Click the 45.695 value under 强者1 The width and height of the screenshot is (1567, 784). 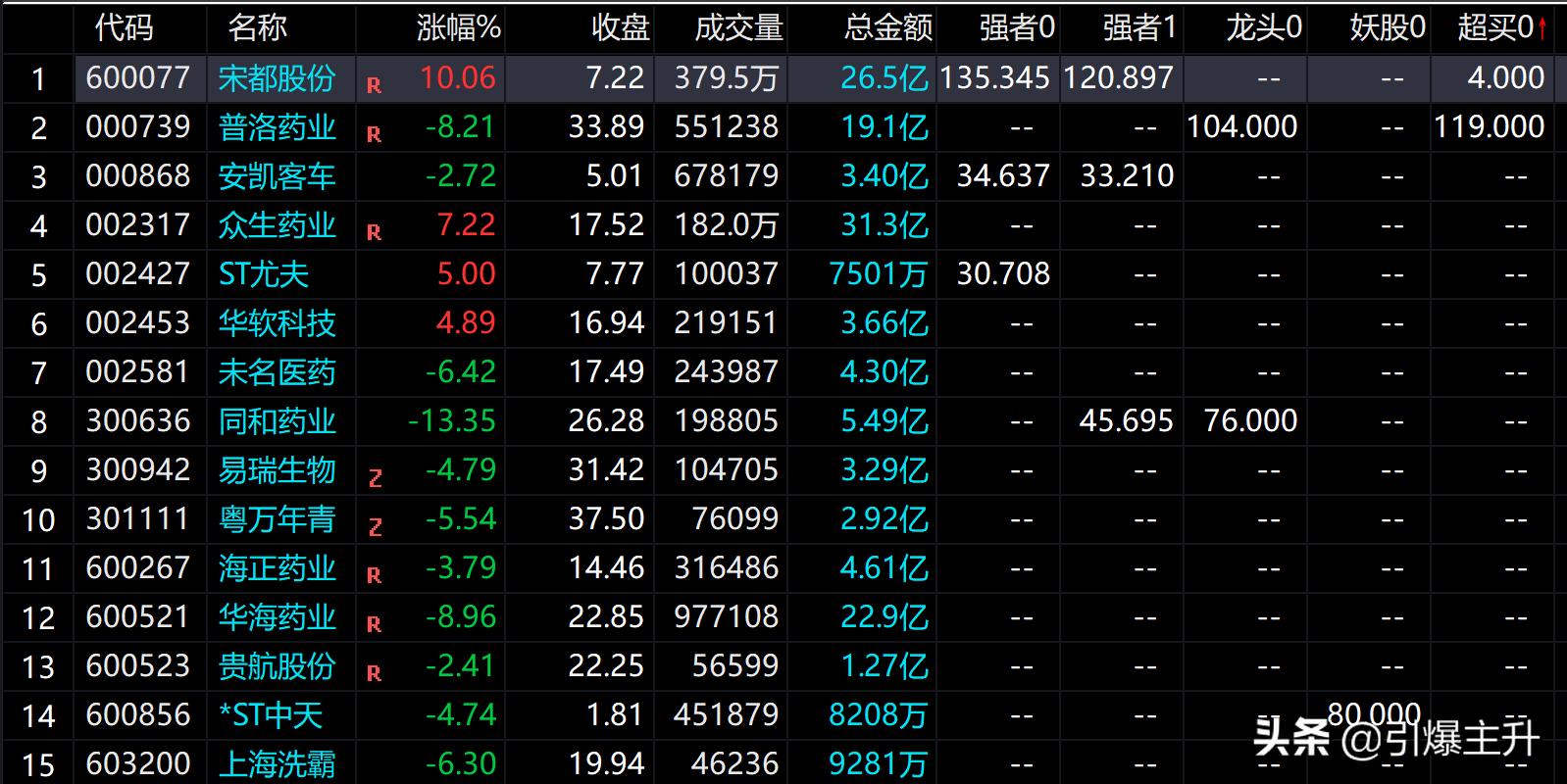1127,420
